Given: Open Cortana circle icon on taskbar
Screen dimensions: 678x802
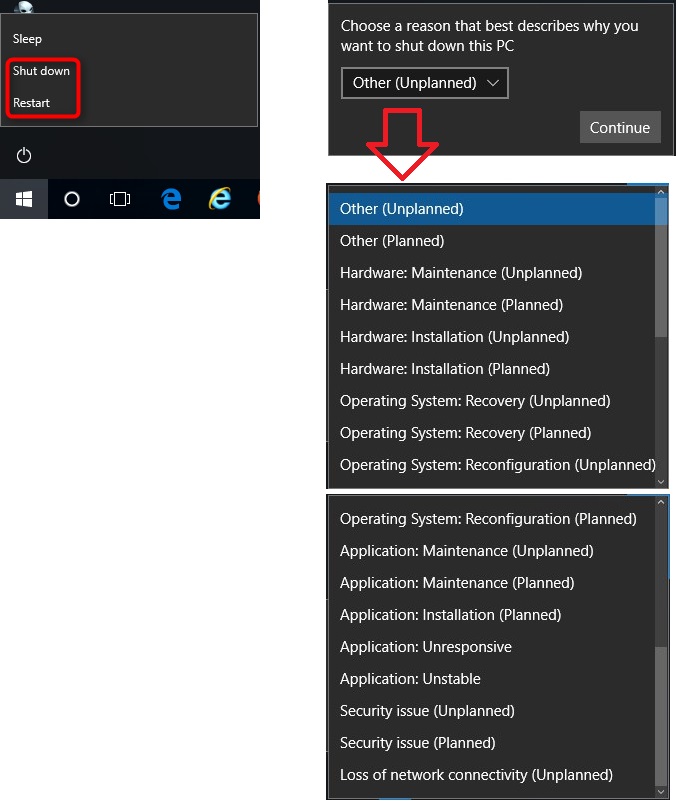Looking at the screenshot, I should [72, 199].
